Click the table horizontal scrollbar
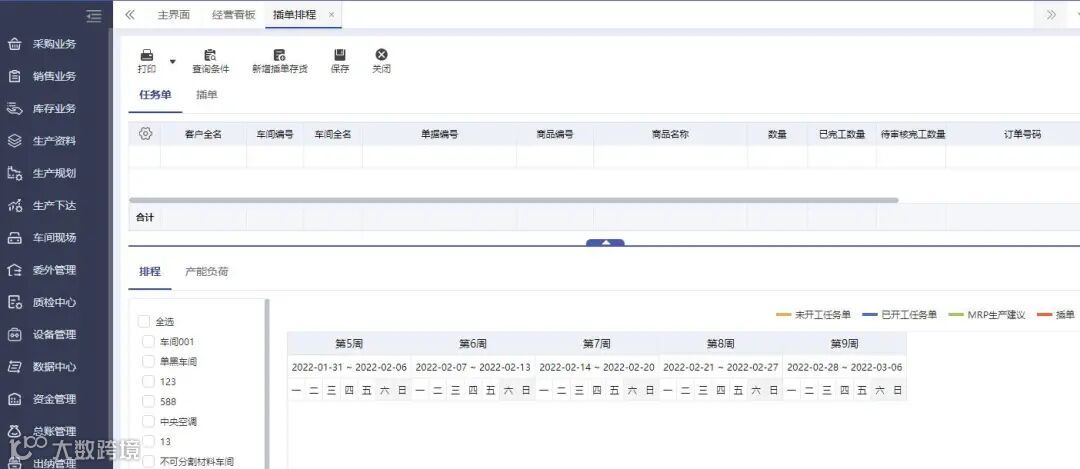The width and height of the screenshot is (1080, 469). pyautogui.click(x=513, y=200)
